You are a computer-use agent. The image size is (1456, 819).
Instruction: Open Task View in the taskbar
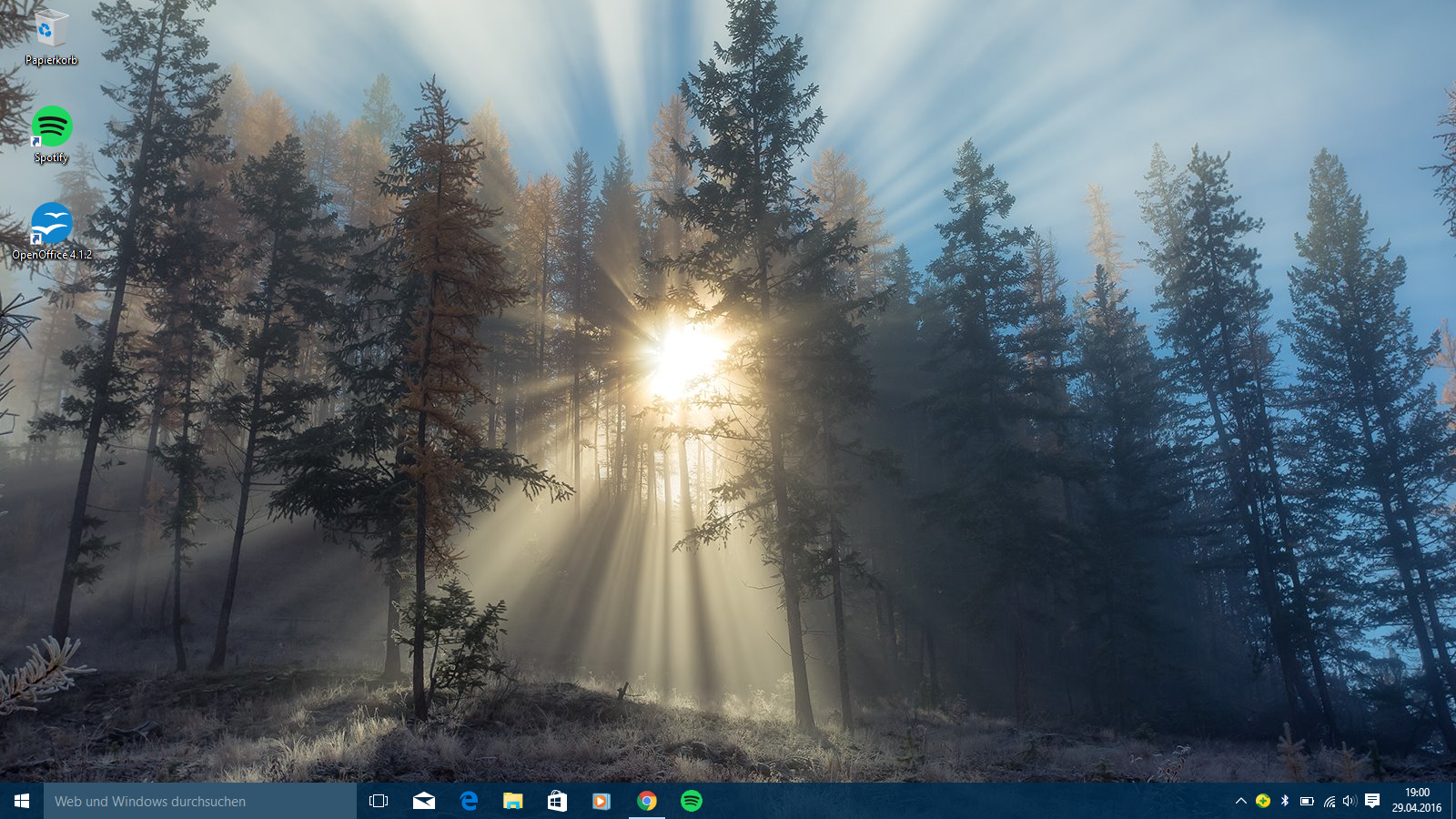[x=379, y=801]
